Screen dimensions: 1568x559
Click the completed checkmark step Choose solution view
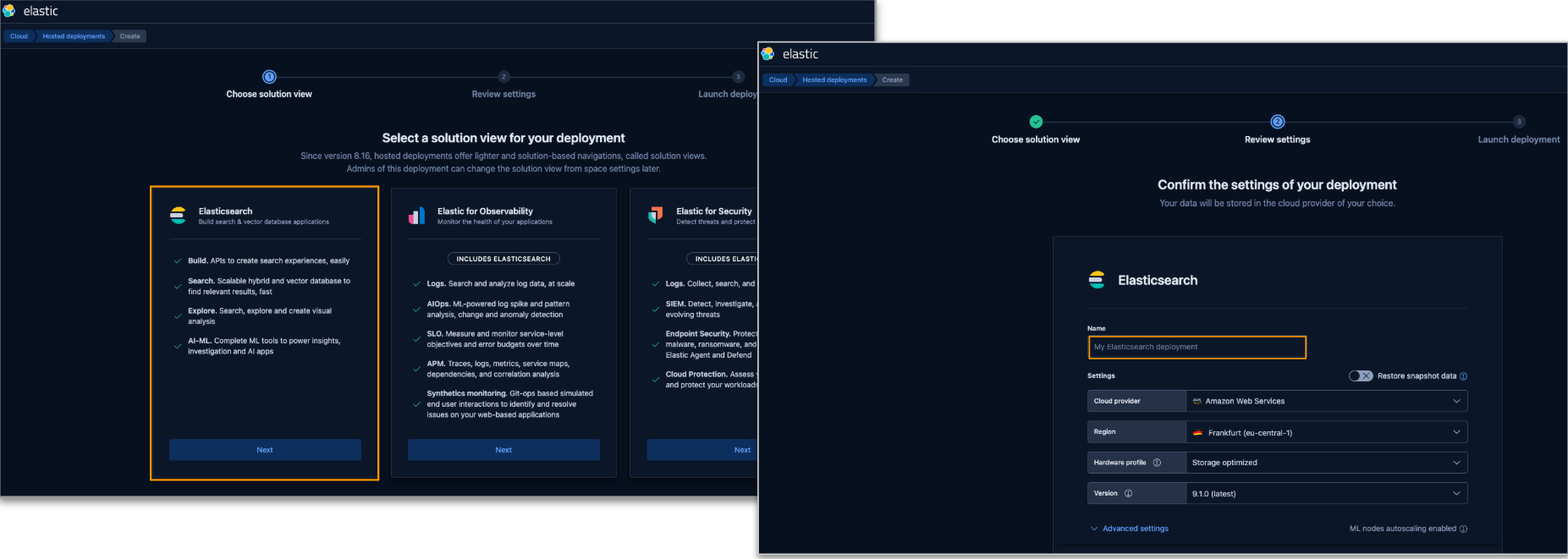(x=1036, y=122)
